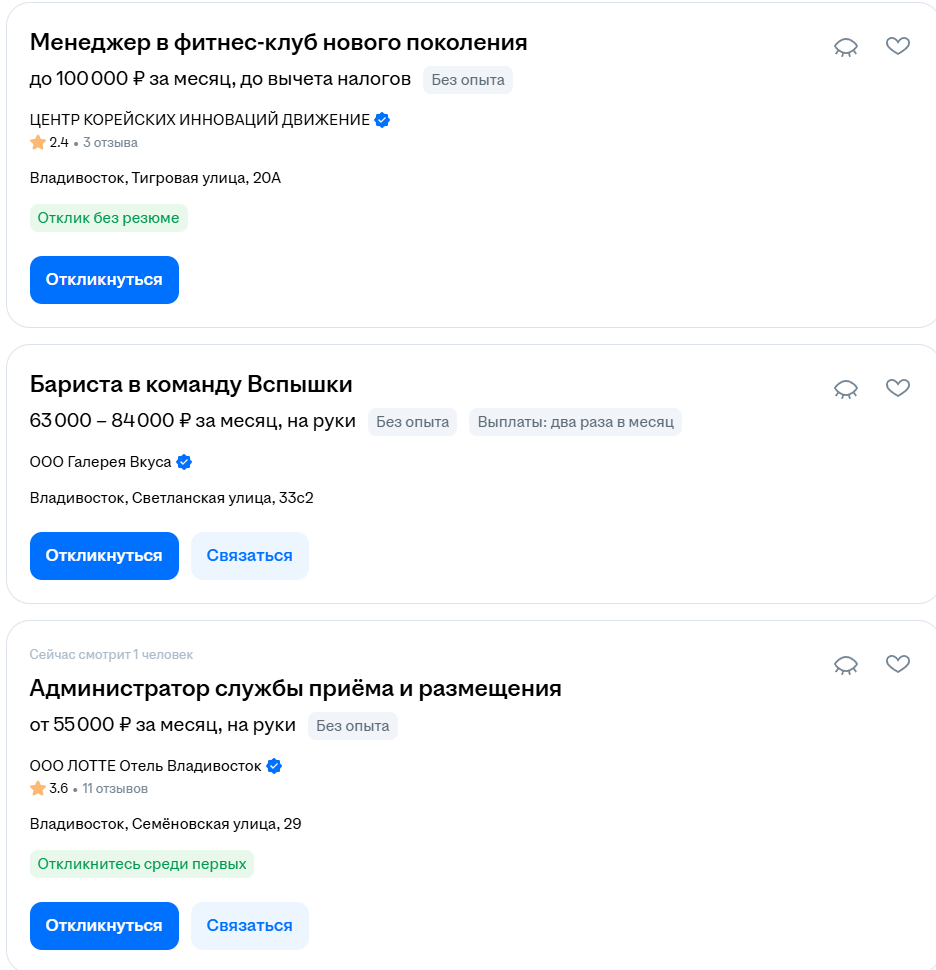The height and width of the screenshot is (970, 936).
Task: Open the 3 отзыва reviews link
Action: pyautogui.click(x=110, y=143)
